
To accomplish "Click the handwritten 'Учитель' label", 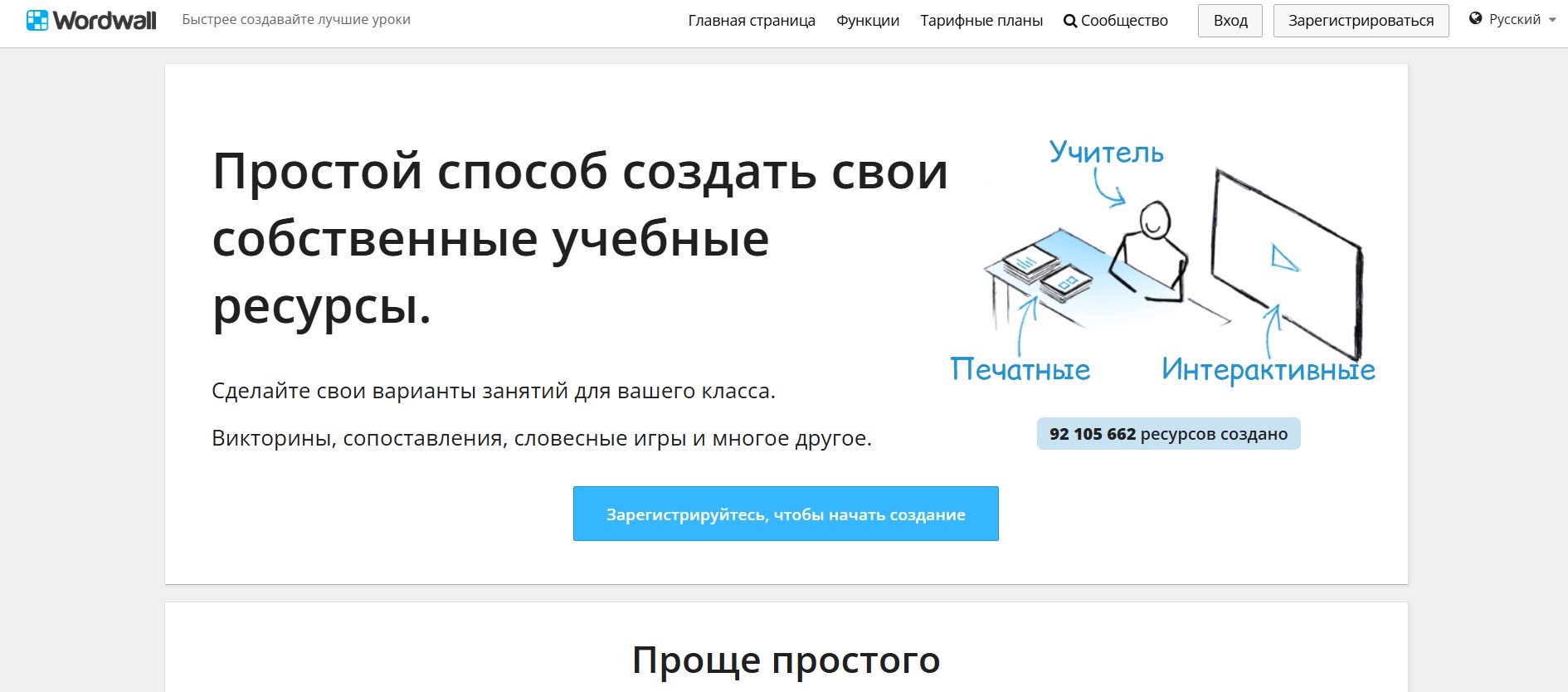I will tap(1106, 153).
